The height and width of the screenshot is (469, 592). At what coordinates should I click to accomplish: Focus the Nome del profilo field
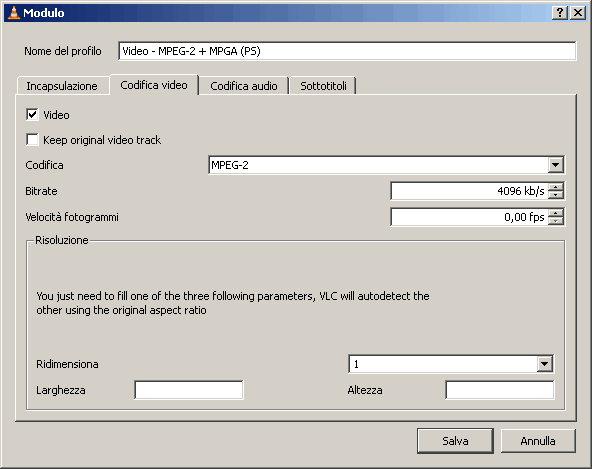point(347,51)
